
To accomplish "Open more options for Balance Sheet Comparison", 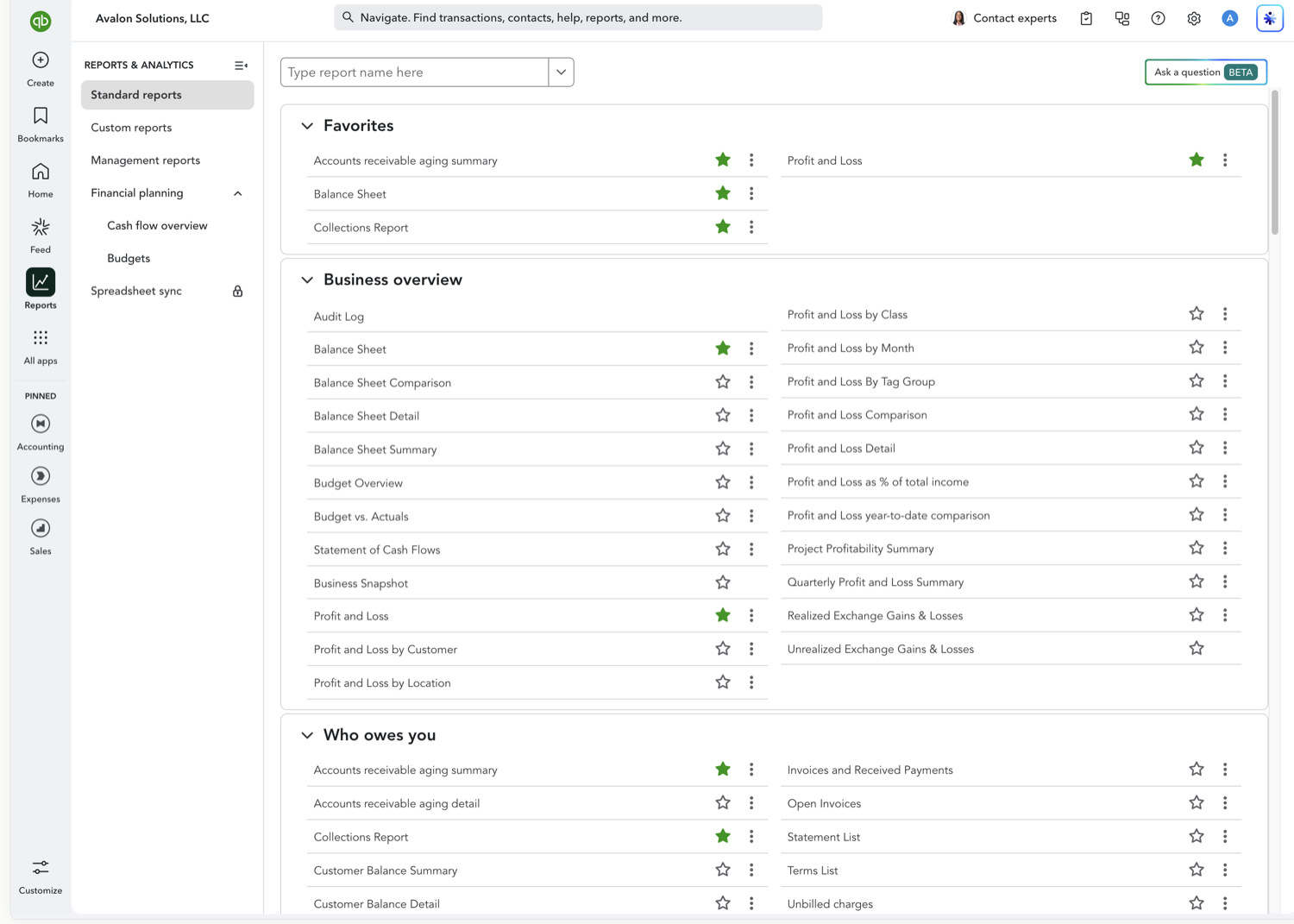I will pyautogui.click(x=751, y=382).
